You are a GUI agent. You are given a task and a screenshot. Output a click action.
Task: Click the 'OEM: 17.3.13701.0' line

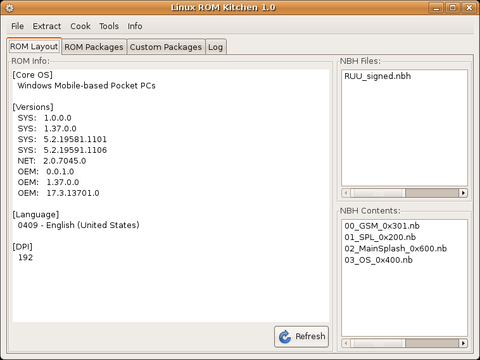pyautogui.click(x=58, y=193)
